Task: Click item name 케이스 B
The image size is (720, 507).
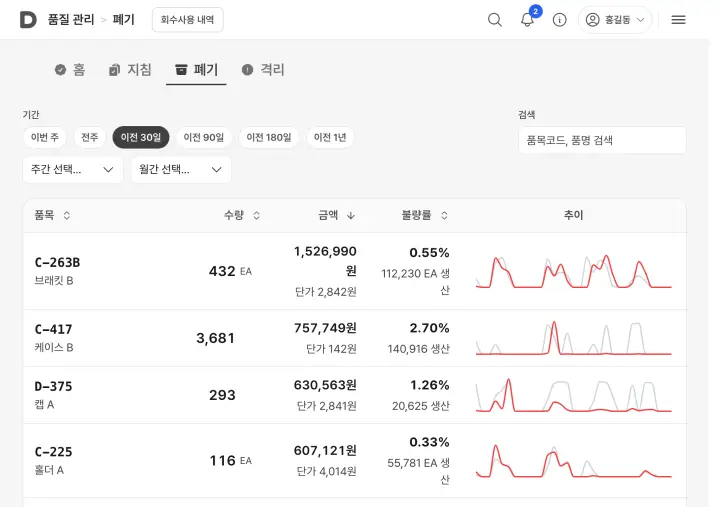Action: click(54, 348)
